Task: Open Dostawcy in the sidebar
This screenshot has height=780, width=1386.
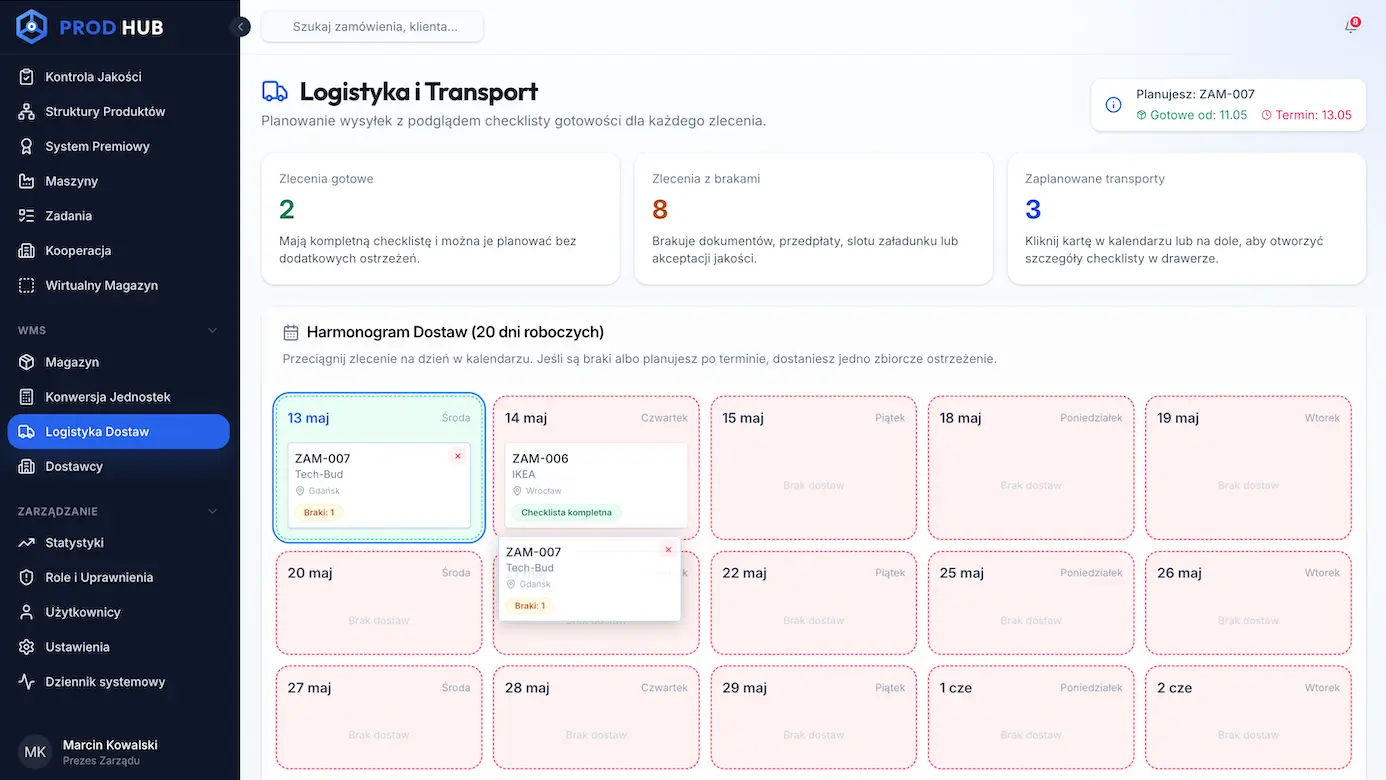Action: point(118,467)
